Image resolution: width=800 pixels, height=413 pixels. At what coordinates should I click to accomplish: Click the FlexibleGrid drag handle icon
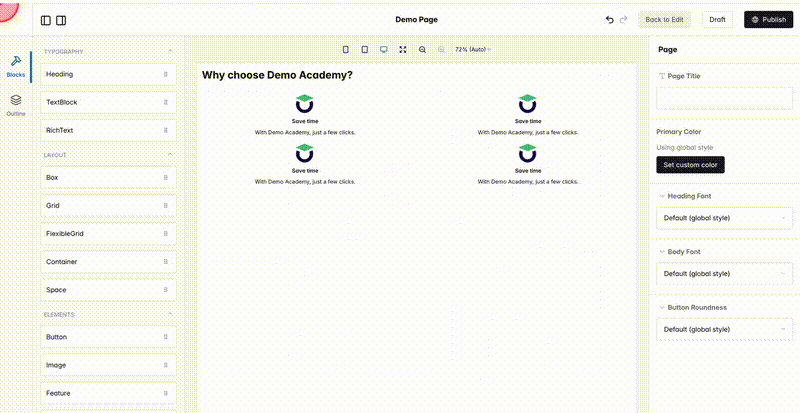click(165, 234)
